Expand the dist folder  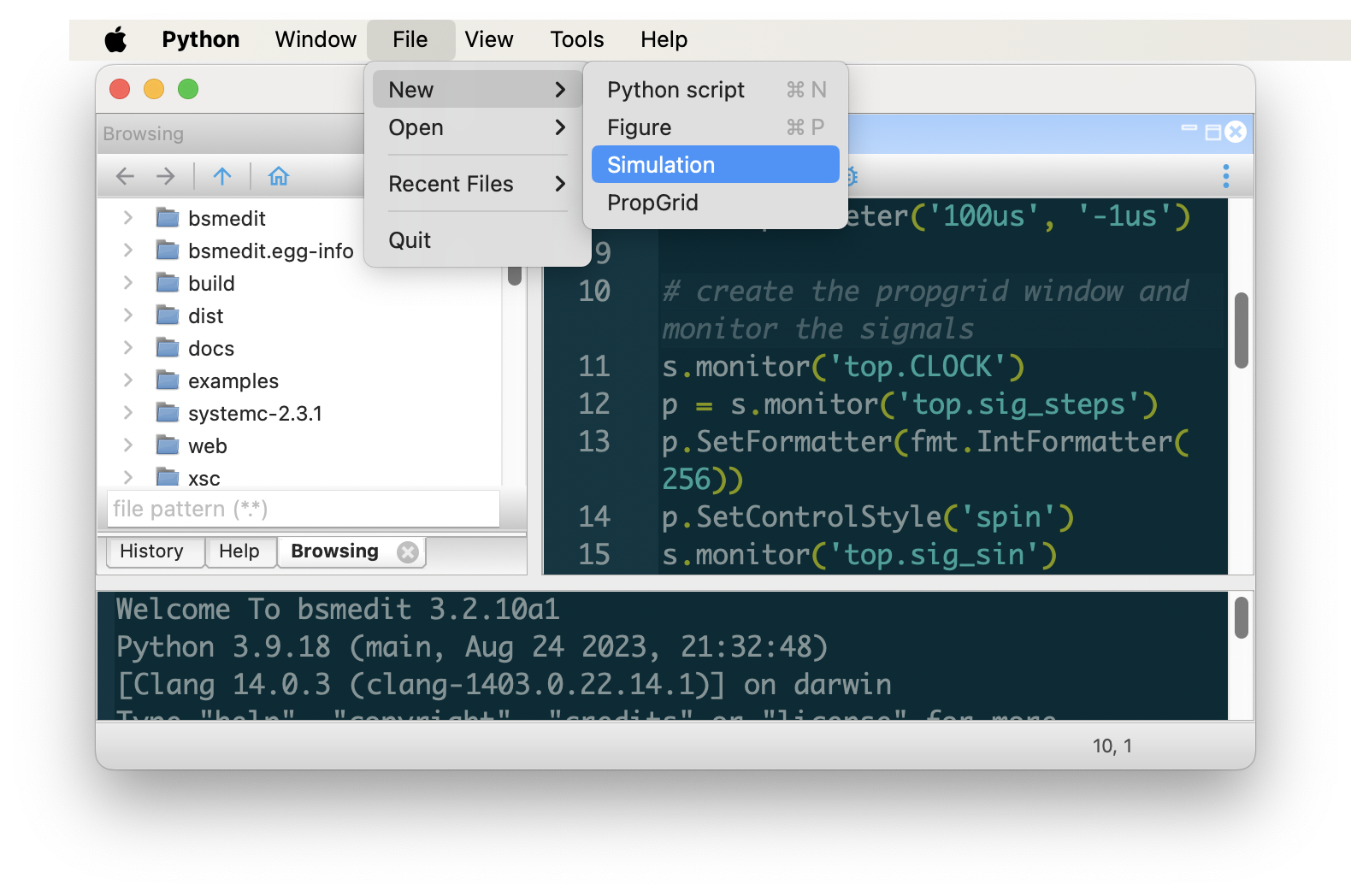pyautogui.click(x=128, y=315)
